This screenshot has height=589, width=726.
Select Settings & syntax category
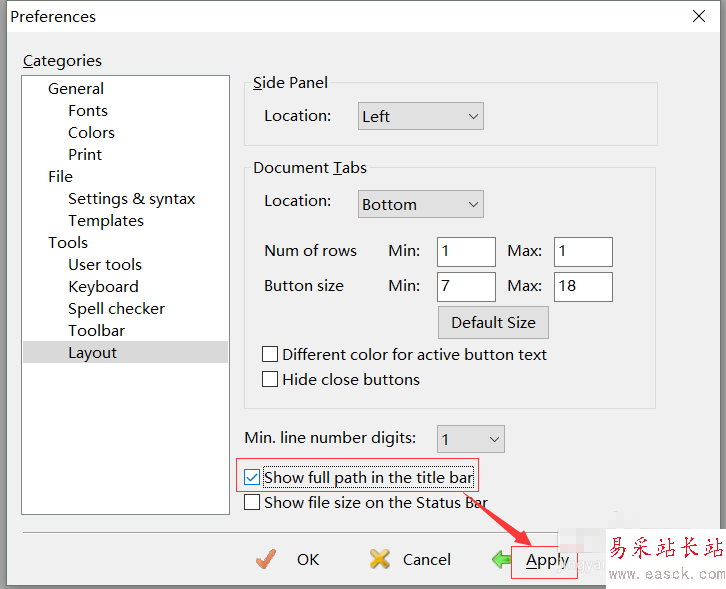coord(131,199)
